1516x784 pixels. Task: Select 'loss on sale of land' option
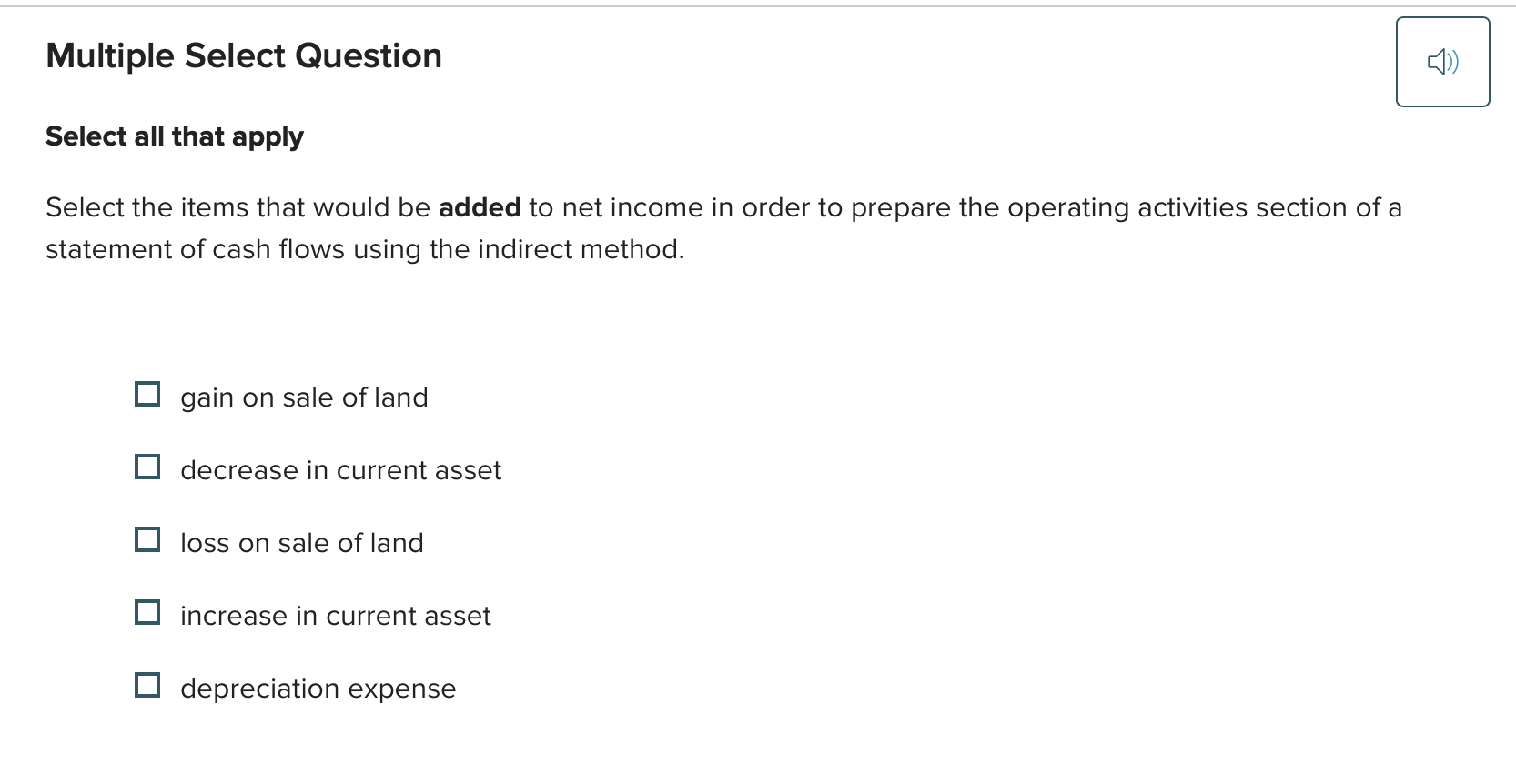coord(147,539)
